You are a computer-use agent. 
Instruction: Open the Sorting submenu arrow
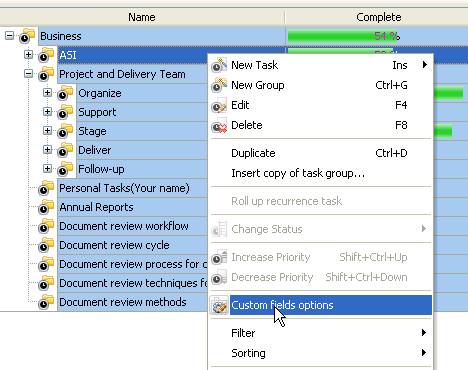424,352
